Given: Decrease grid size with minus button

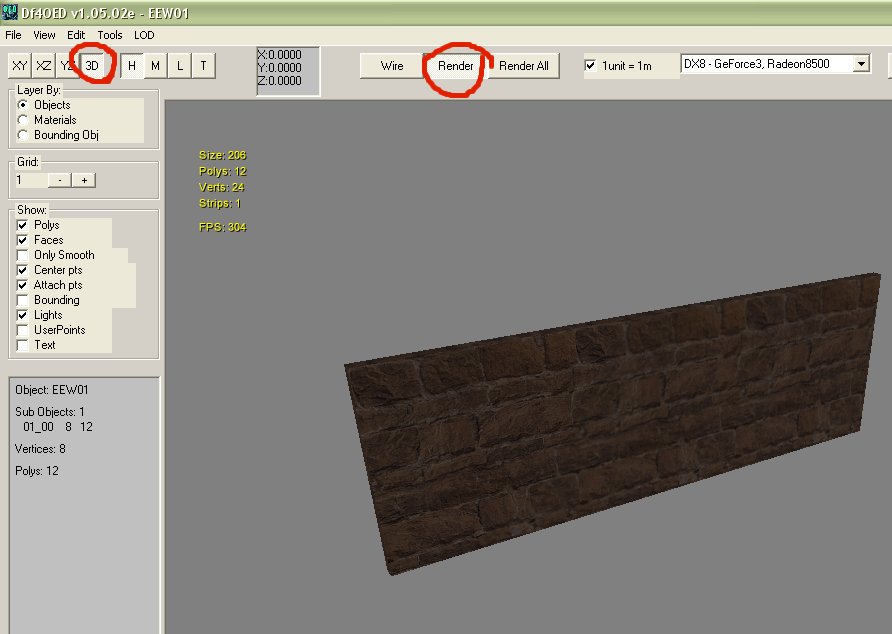Looking at the screenshot, I should point(60,180).
